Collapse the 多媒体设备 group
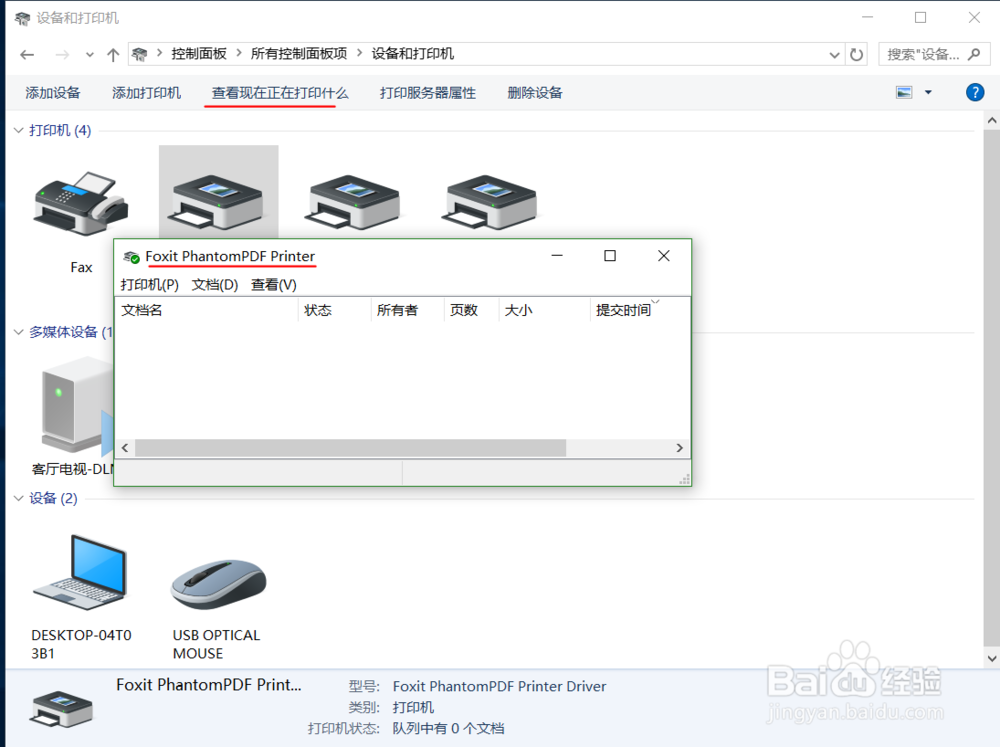The width and height of the screenshot is (1000, 747). (x=18, y=332)
